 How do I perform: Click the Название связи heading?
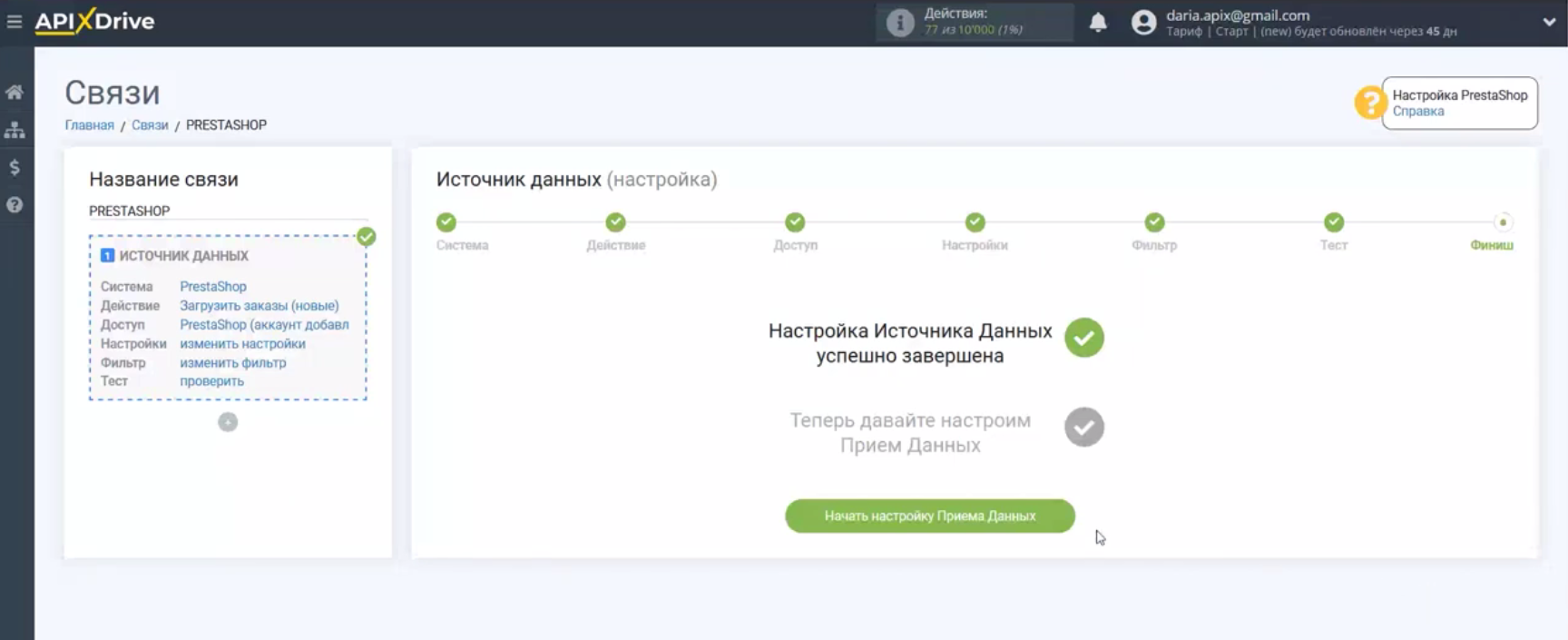click(163, 180)
